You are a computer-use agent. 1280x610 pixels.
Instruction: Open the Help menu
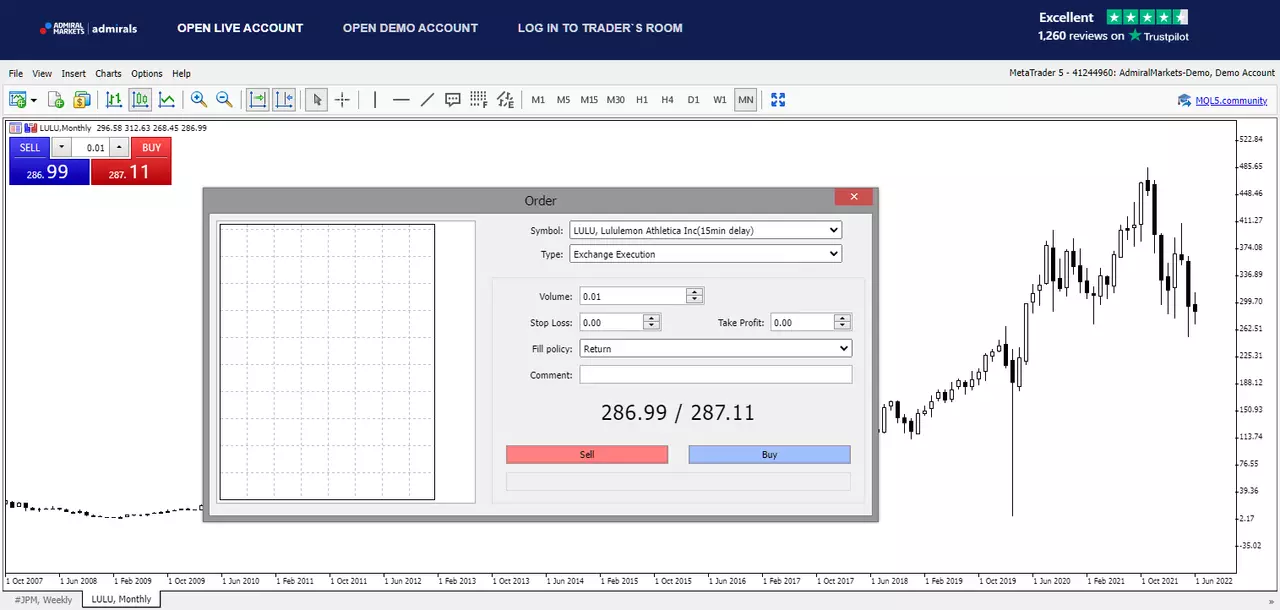click(x=181, y=73)
